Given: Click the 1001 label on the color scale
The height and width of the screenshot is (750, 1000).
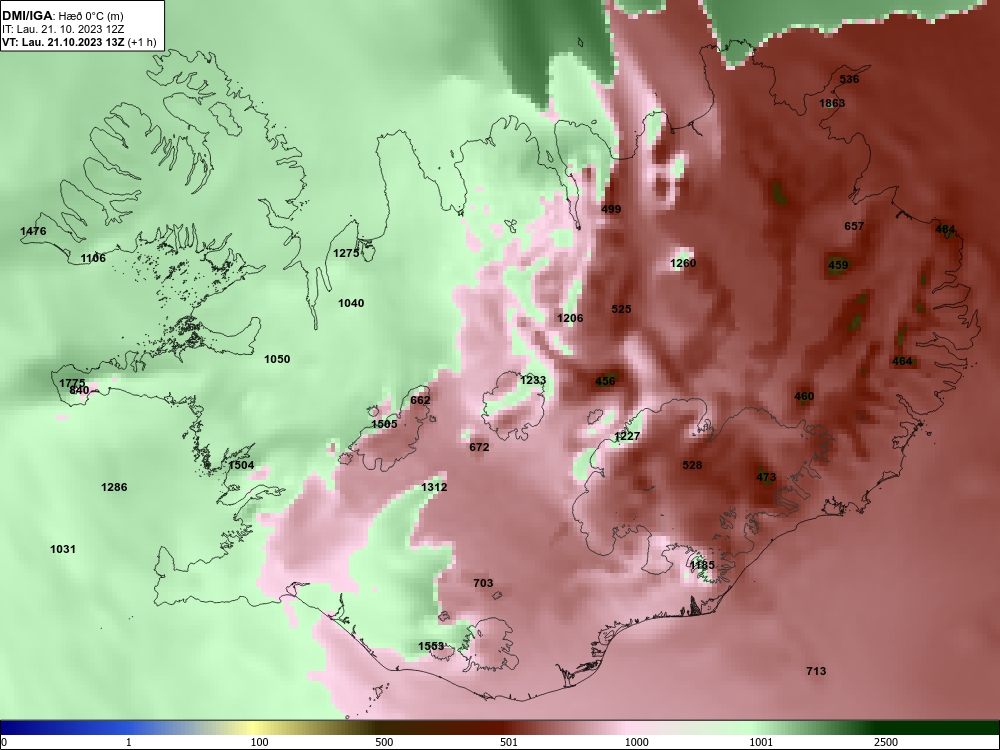Looking at the screenshot, I should (761, 742).
